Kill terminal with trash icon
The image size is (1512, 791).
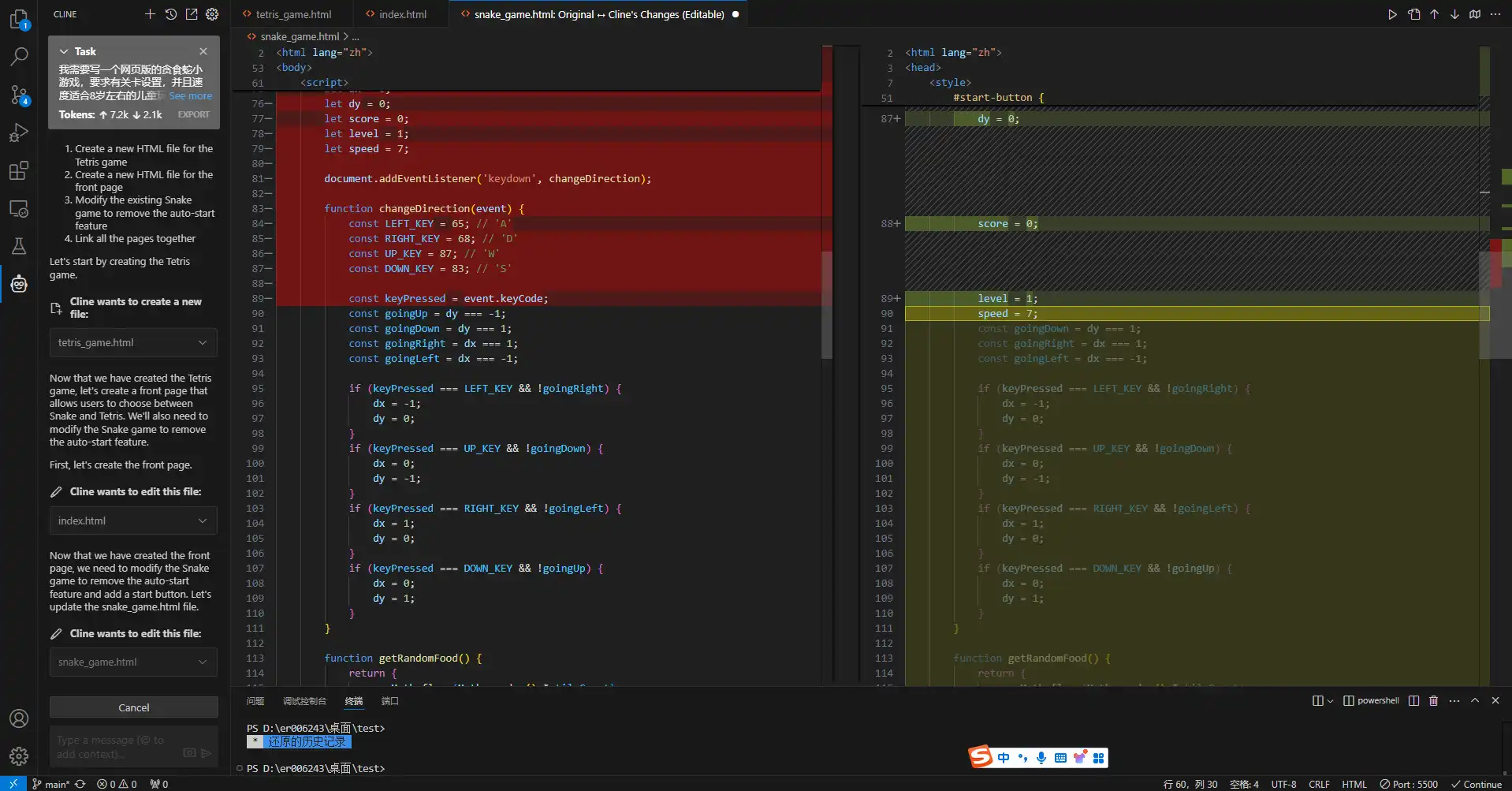click(1434, 700)
